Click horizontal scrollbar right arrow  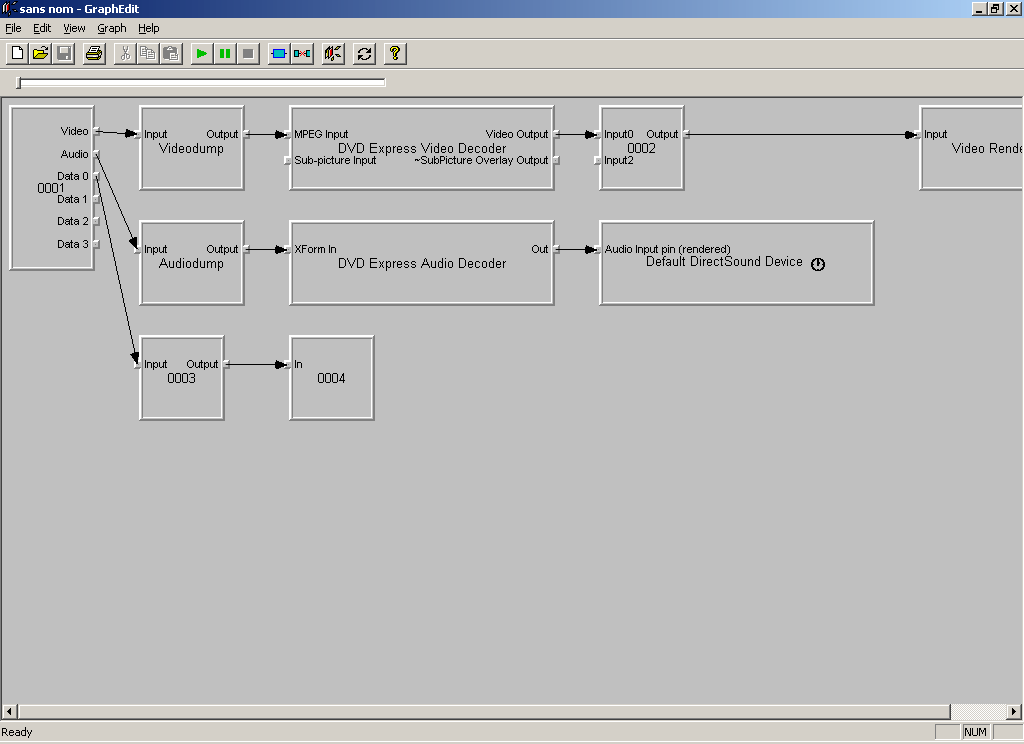coord(1013,711)
